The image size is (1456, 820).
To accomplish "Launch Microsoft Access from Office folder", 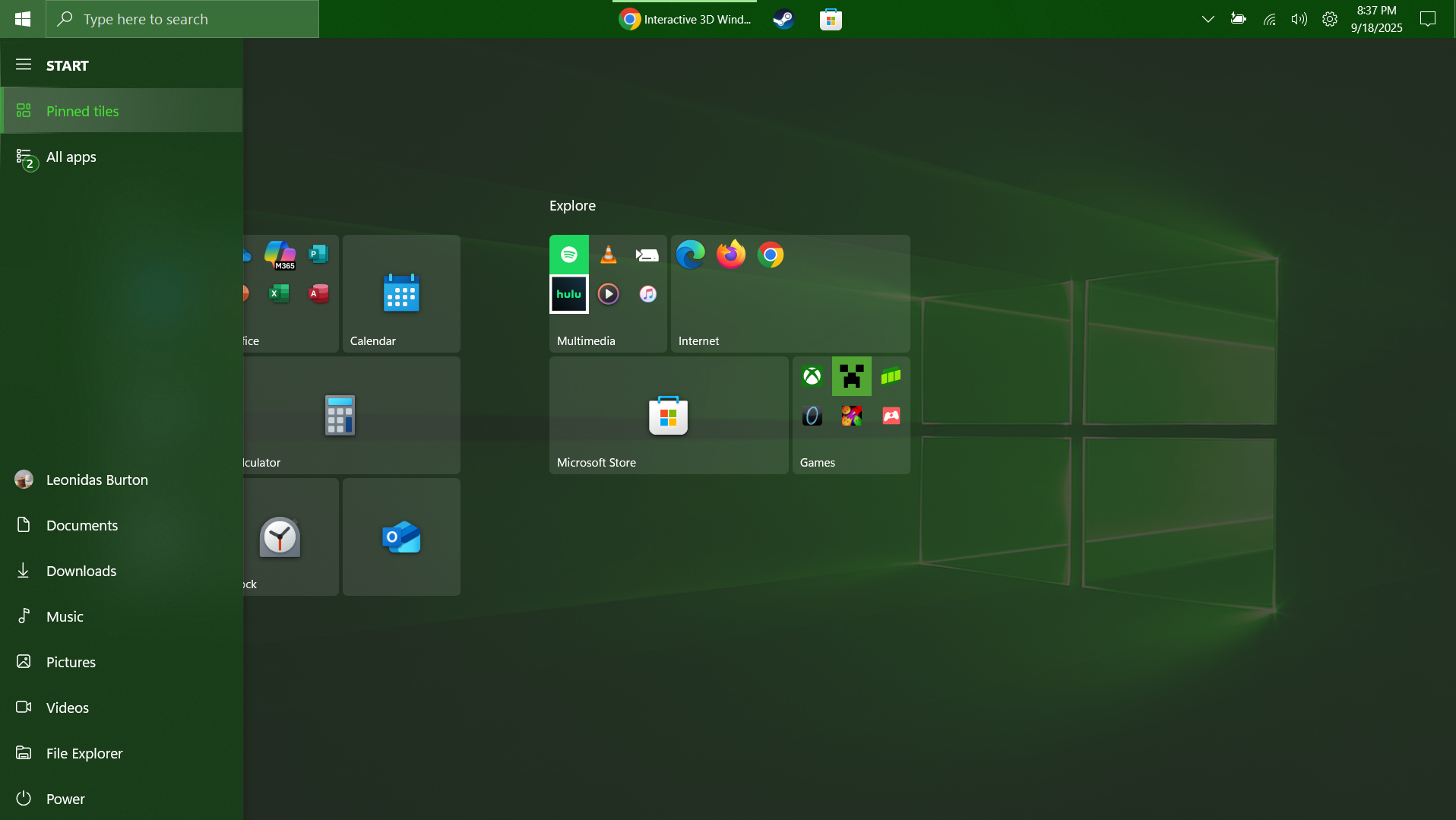I will tap(318, 293).
